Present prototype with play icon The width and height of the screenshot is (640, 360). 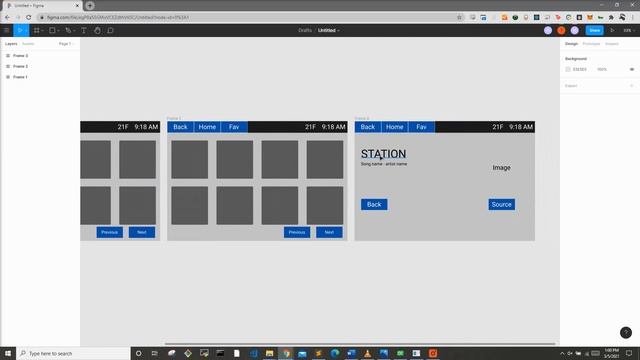(612, 30)
